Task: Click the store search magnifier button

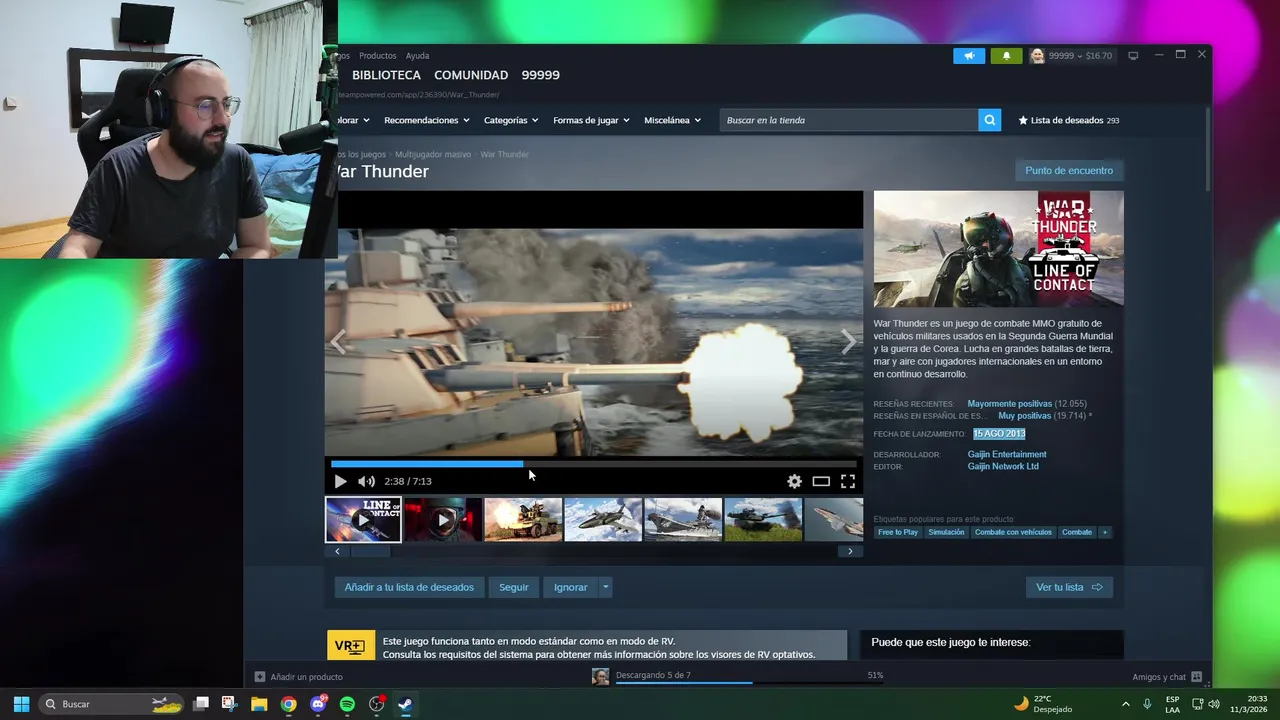Action: pyautogui.click(x=990, y=120)
